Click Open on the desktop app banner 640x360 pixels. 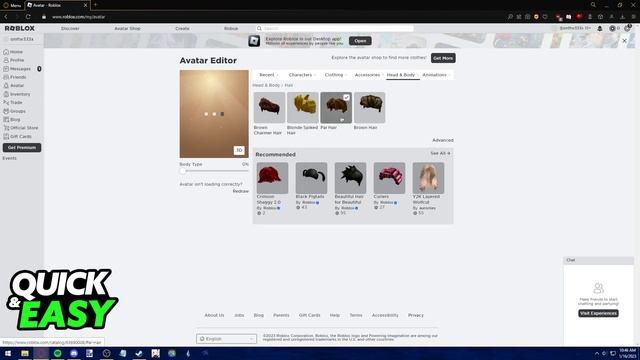[360, 41]
